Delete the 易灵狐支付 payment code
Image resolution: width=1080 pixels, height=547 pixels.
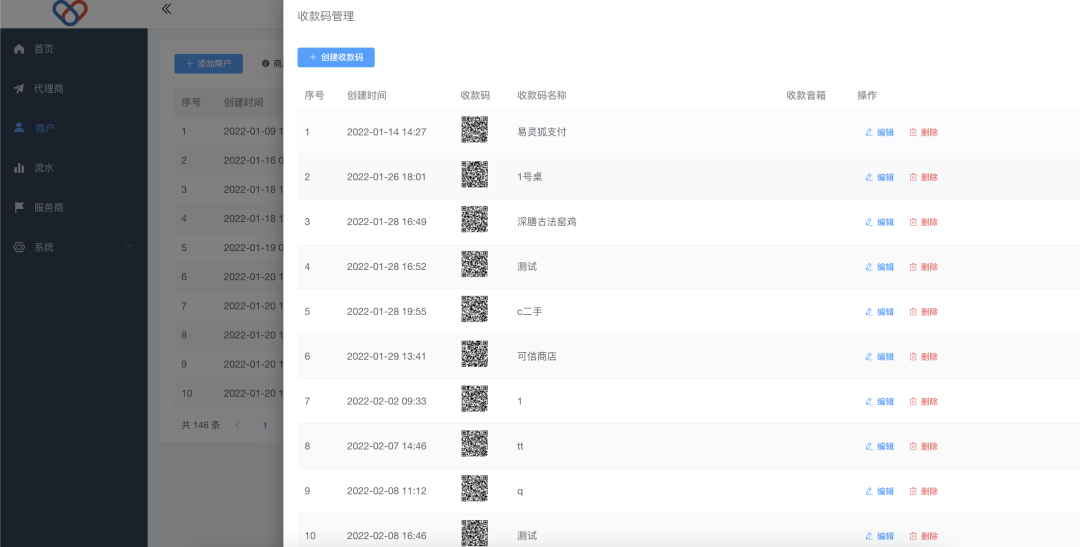pos(924,132)
